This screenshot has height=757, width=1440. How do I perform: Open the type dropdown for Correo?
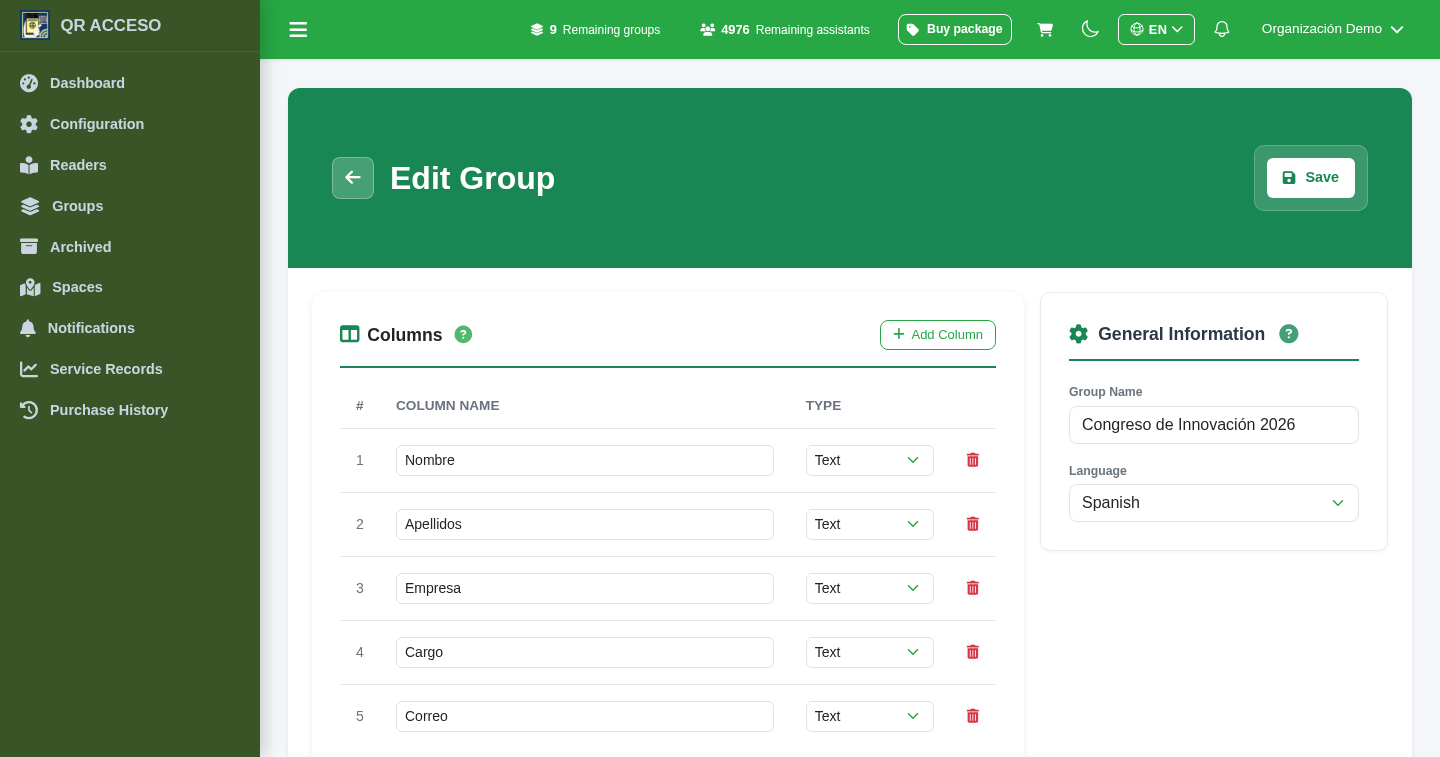(870, 716)
